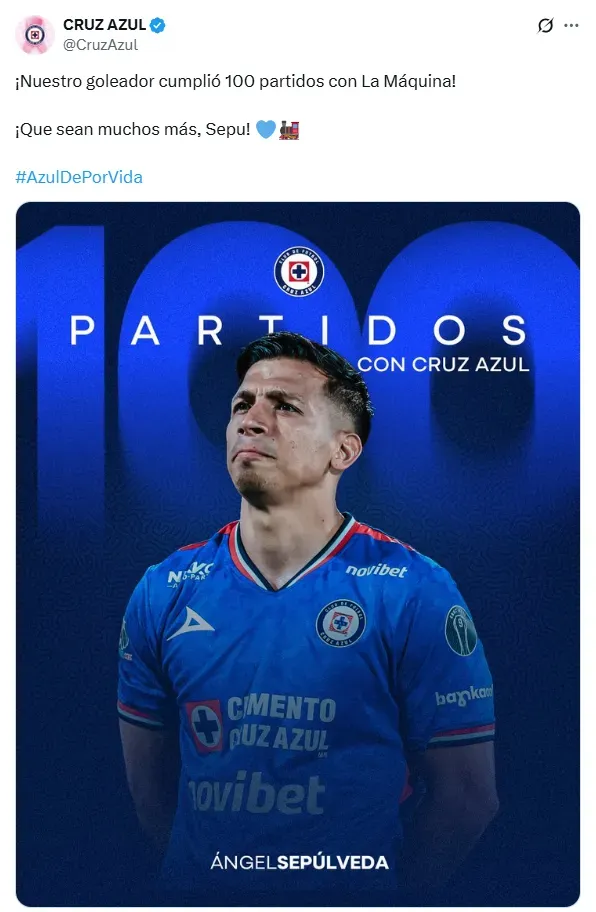Image resolution: width=596 pixels, height=912 pixels.
Task: Click the Pirma triangle logo on the jersey
Action: (x=190, y=624)
